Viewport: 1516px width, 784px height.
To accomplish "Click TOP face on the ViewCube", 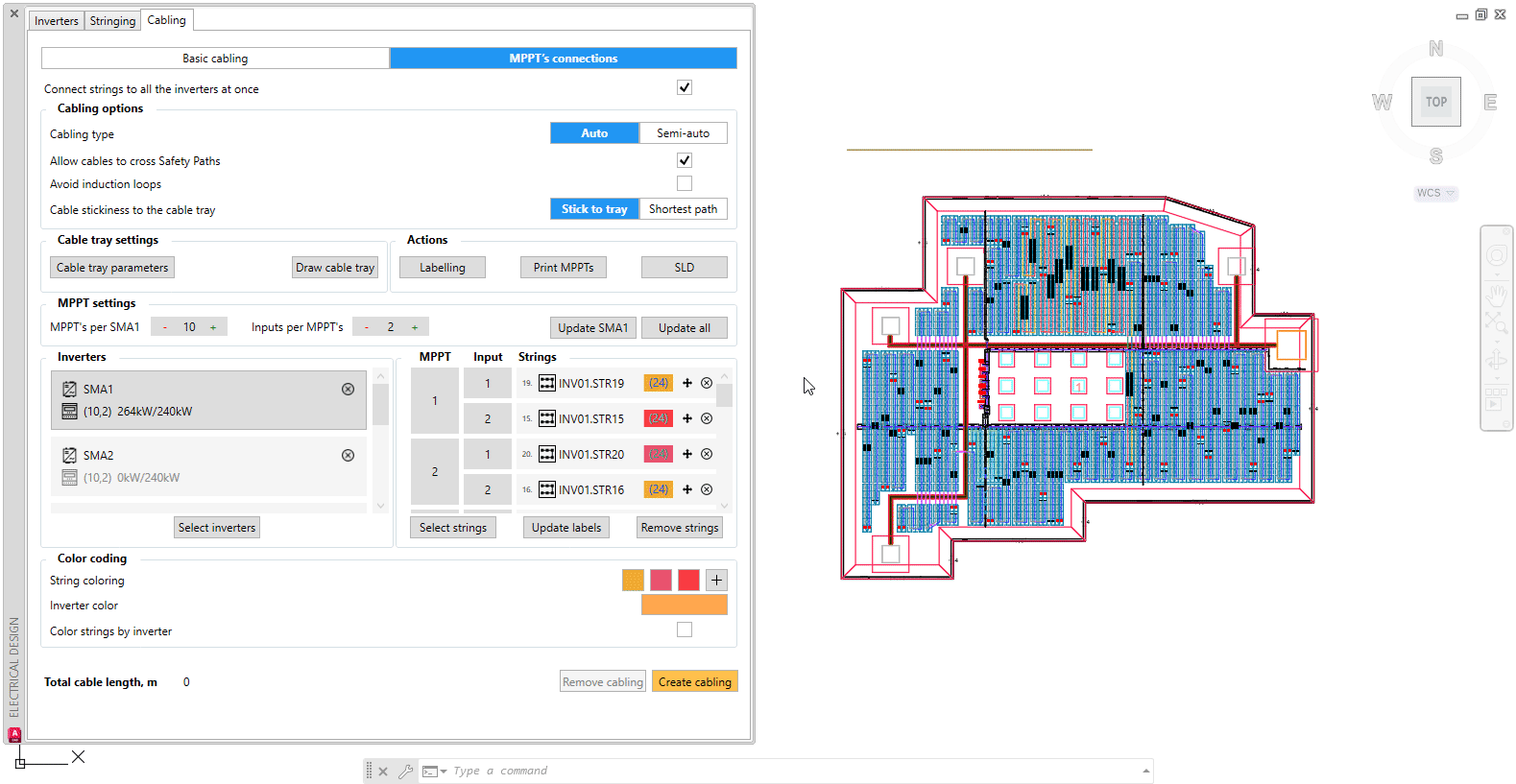I will click(x=1436, y=102).
